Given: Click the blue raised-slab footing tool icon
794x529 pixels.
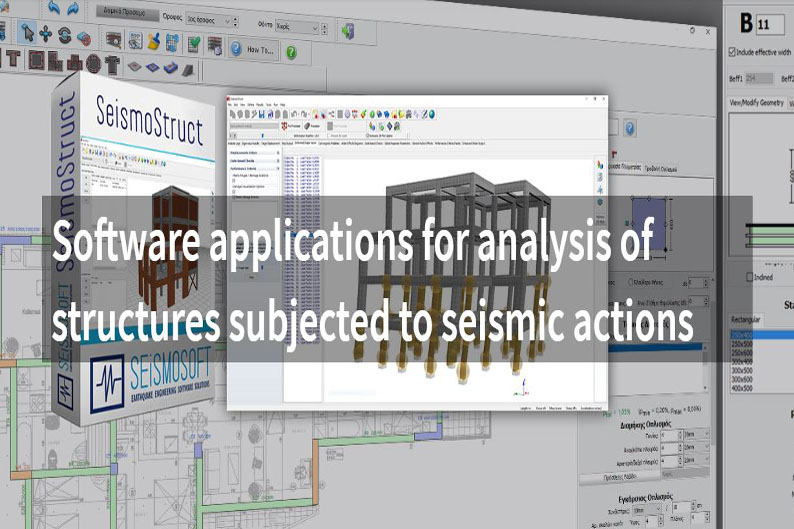Looking at the screenshot, I should click(171, 67).
